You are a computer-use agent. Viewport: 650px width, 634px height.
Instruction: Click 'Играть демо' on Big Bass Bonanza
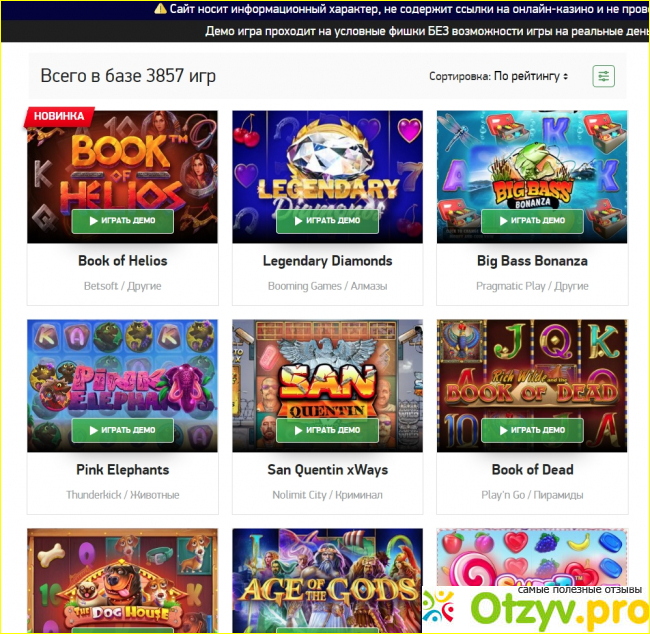(x=532, y=221)
